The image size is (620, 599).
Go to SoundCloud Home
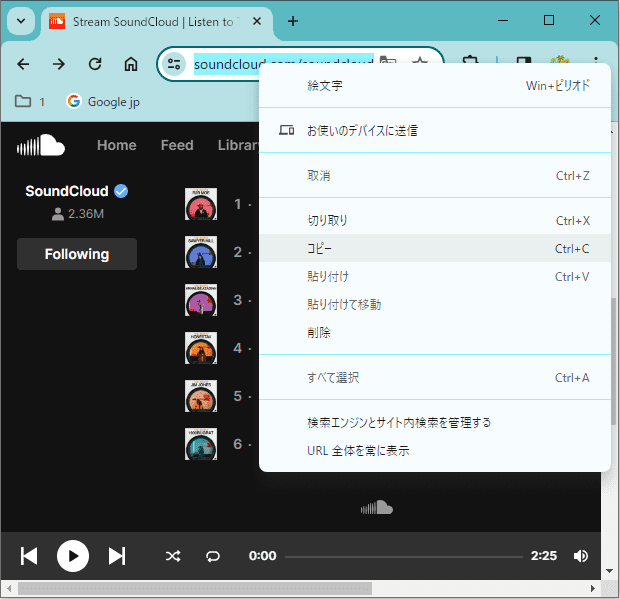point(117,145)
